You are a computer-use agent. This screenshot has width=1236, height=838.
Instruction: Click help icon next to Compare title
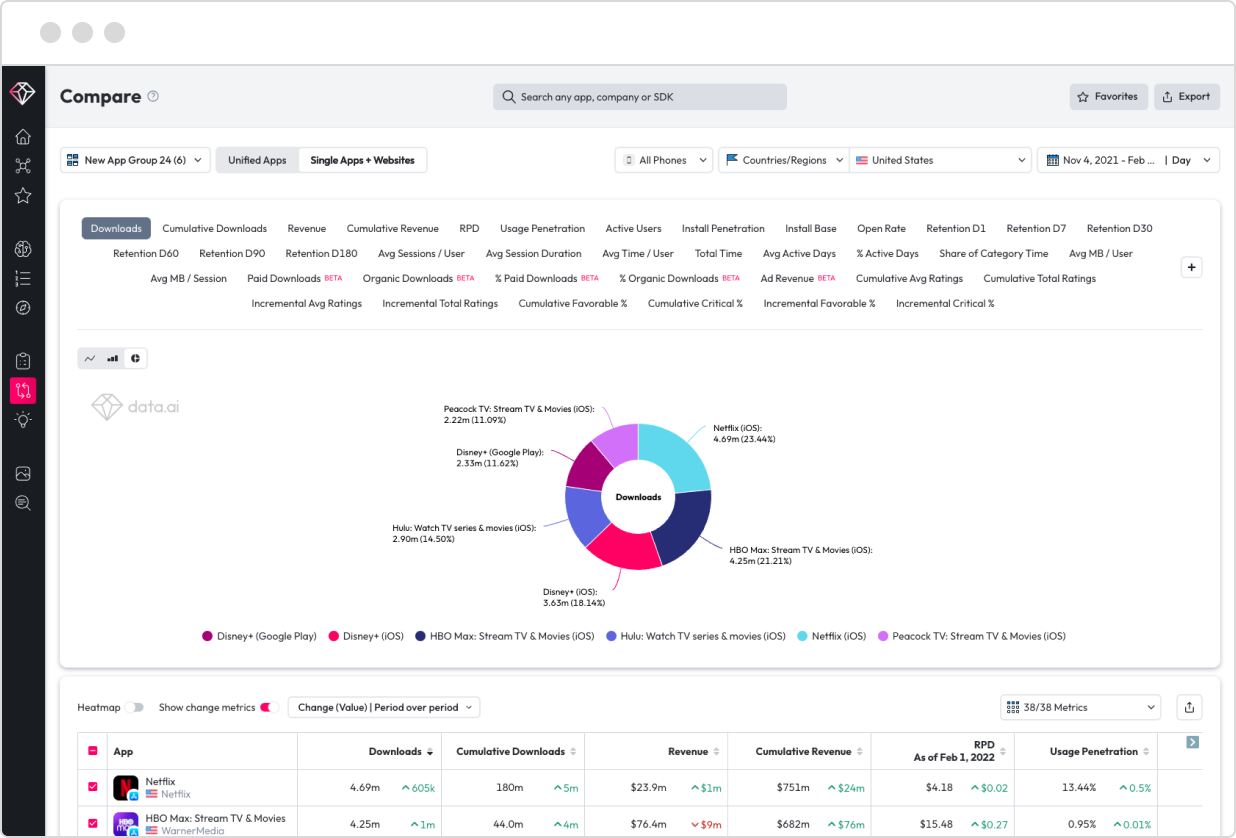[x=153, y=97]
